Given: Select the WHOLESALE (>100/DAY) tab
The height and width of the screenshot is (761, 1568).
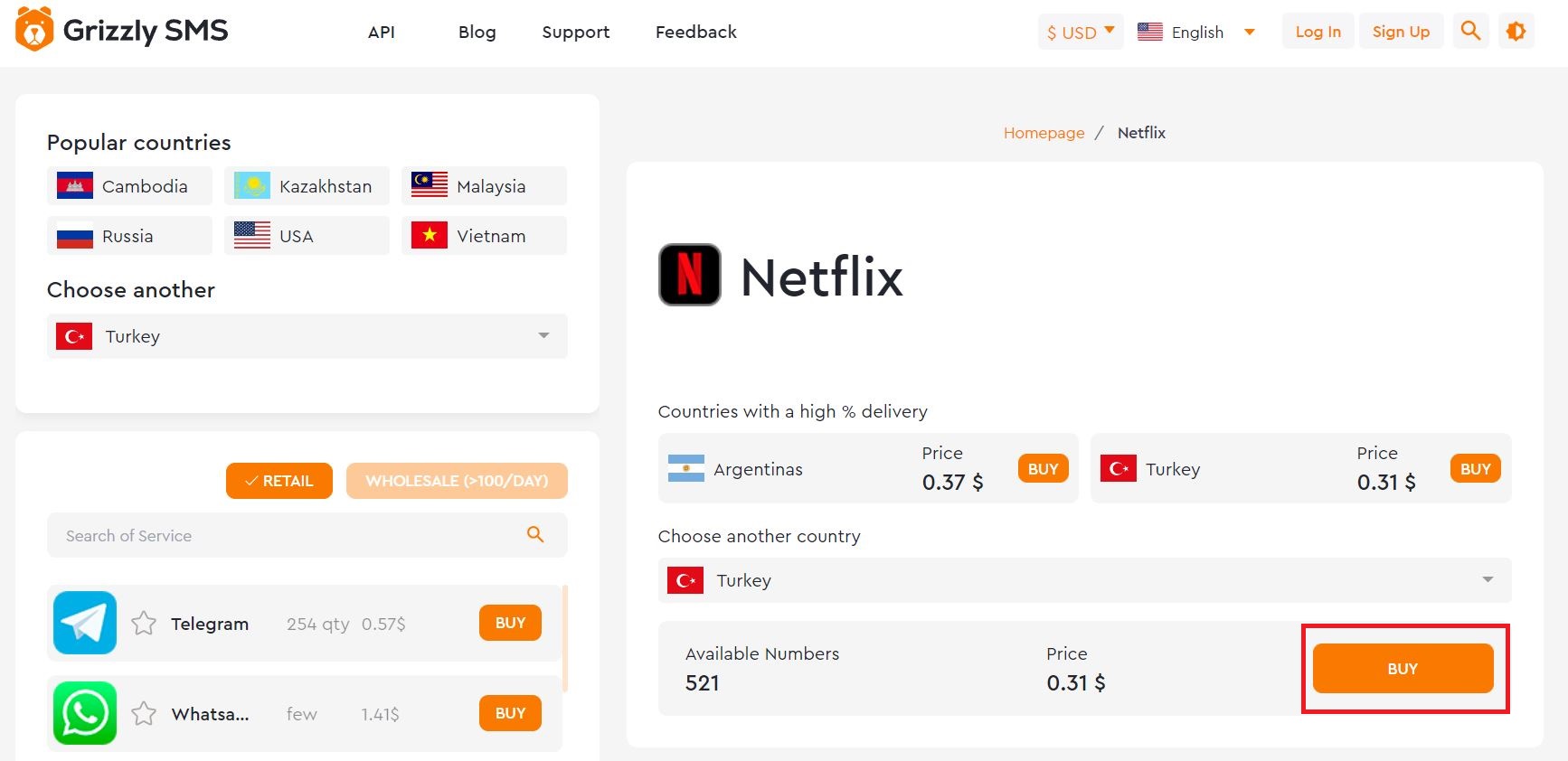Looking at the screenshot, I should point(457,481).
